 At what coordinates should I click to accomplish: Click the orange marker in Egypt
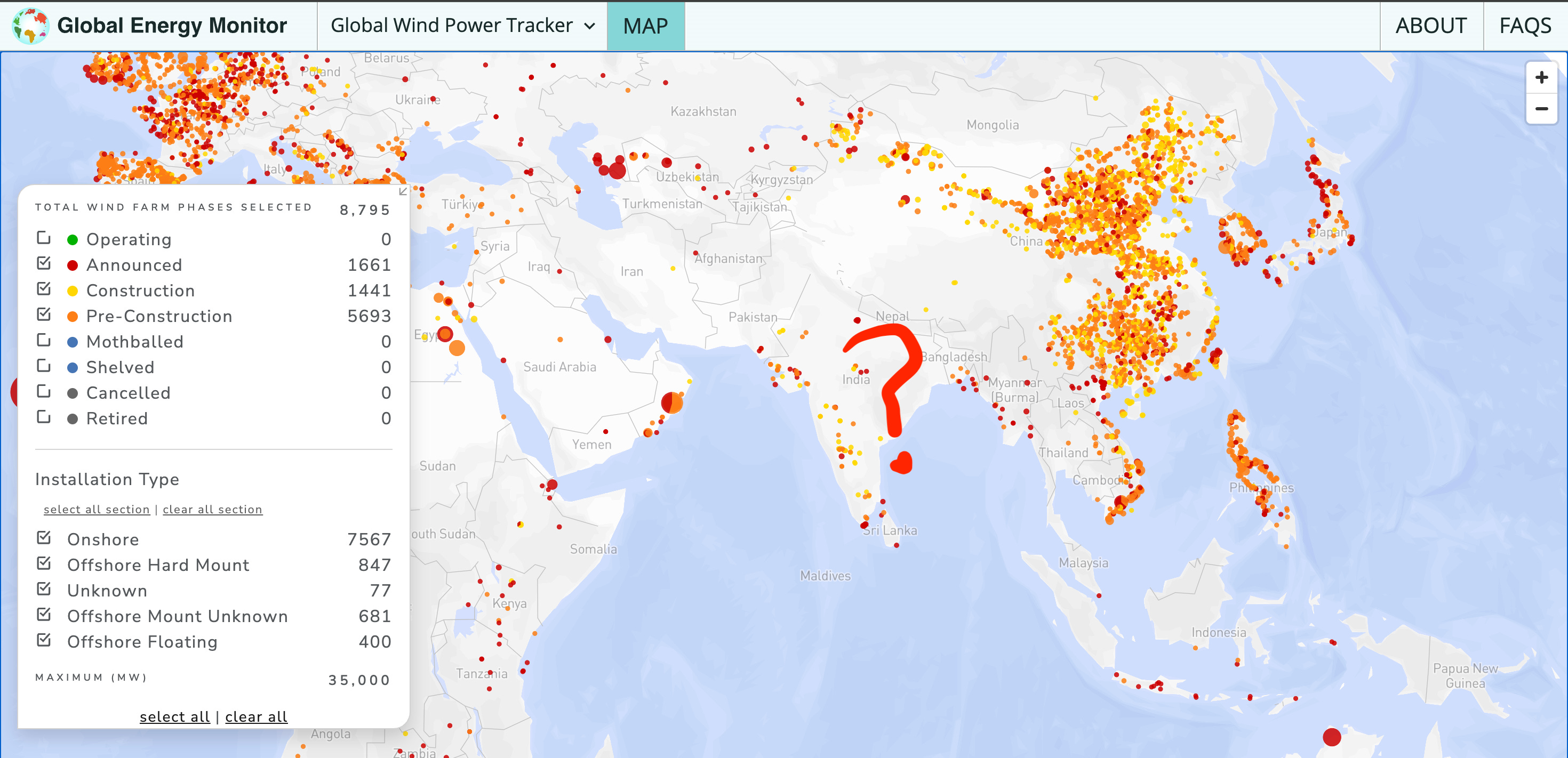pyautogui.click(x=457, y=348)
